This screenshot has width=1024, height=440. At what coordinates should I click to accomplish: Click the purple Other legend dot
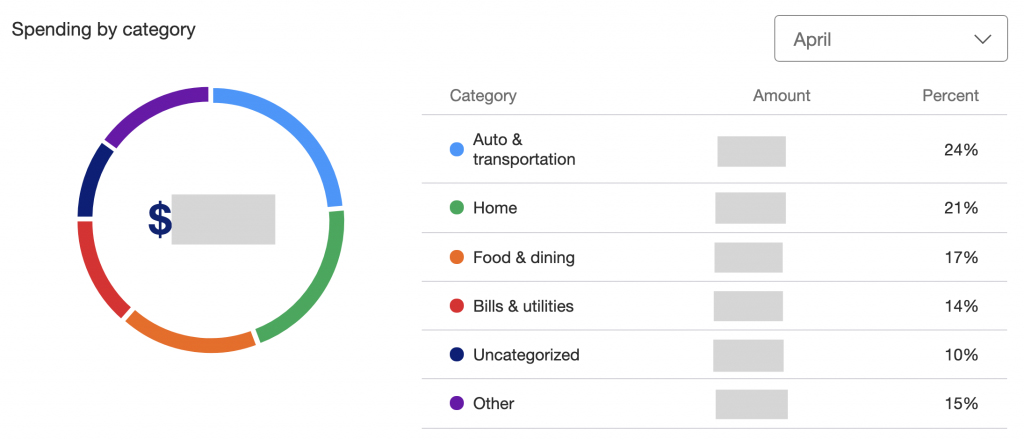pyautogui.click(x=457, y=403)
